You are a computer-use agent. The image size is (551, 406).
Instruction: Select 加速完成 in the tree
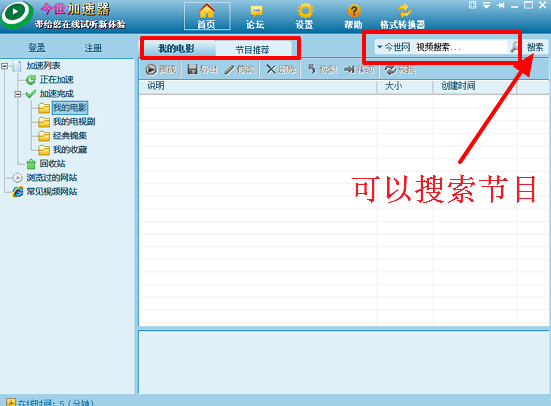pyautogui.click(x=56, y=94)
